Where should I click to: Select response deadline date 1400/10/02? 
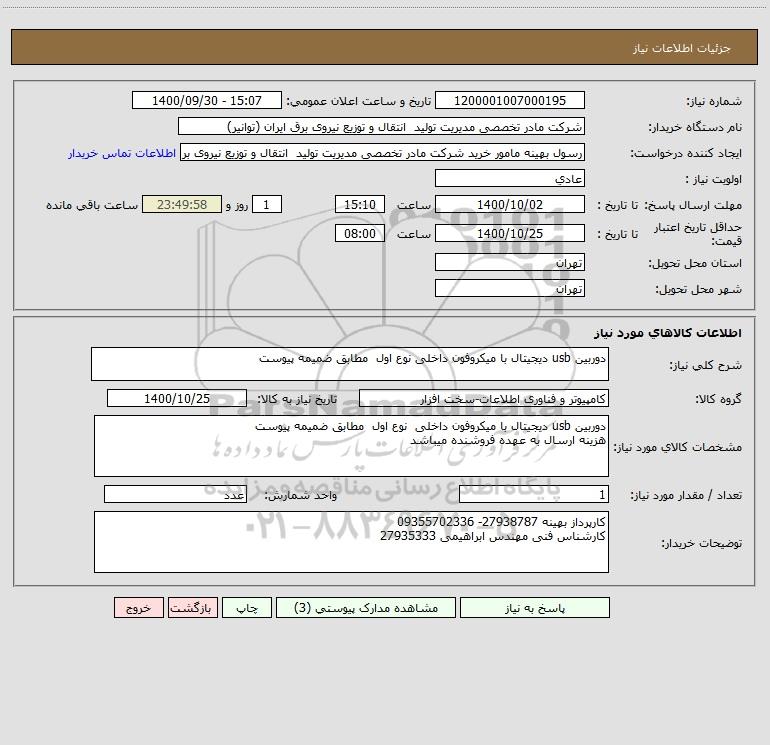click(x=510, y=204)
